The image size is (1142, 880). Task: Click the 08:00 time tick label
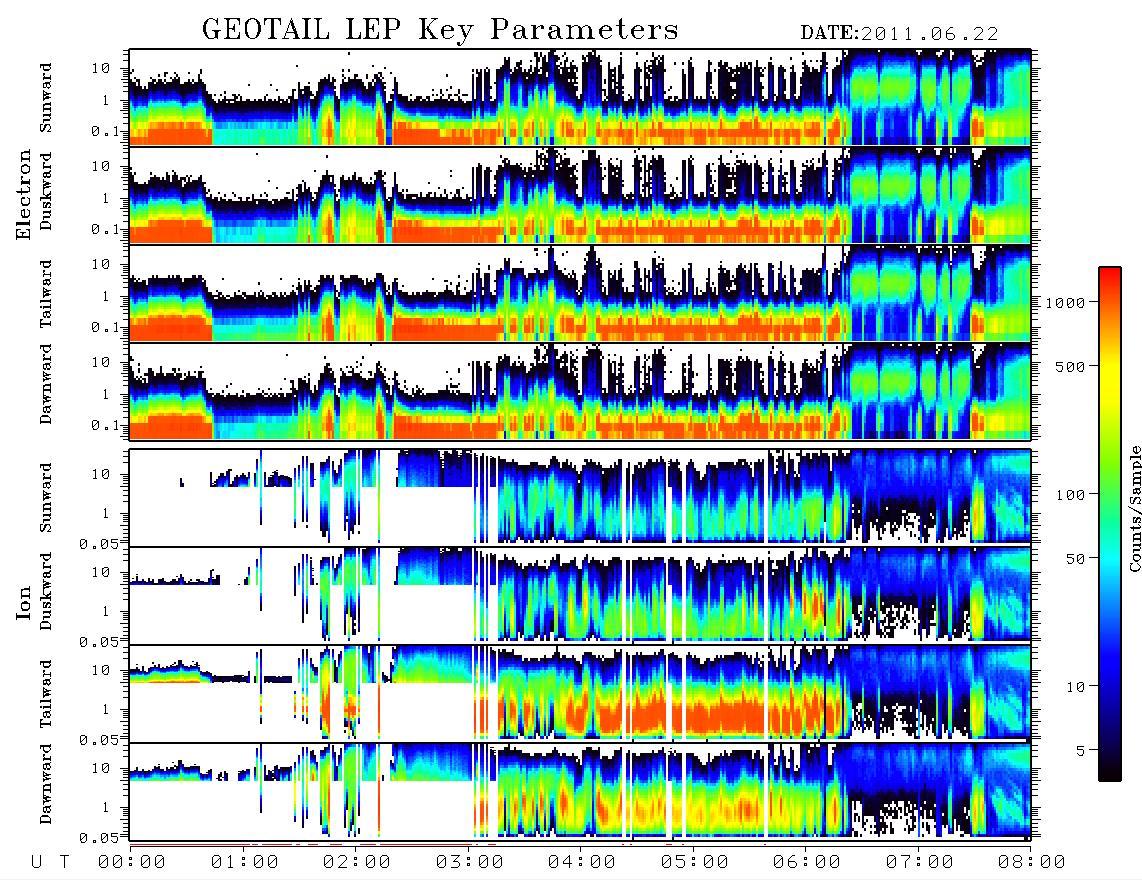pos(1032,862)
